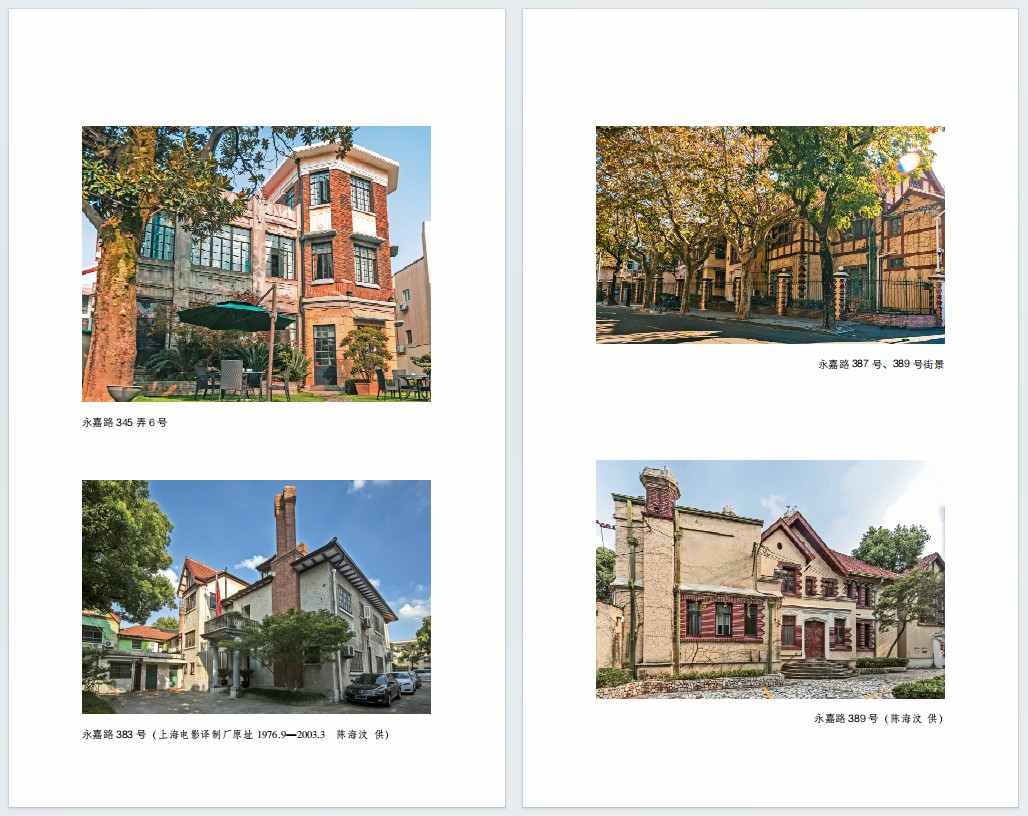This screenshot has width=1028, height=816.
Task: Select the 永嘉路 383 号 building photo
Action: pos(256,596)
